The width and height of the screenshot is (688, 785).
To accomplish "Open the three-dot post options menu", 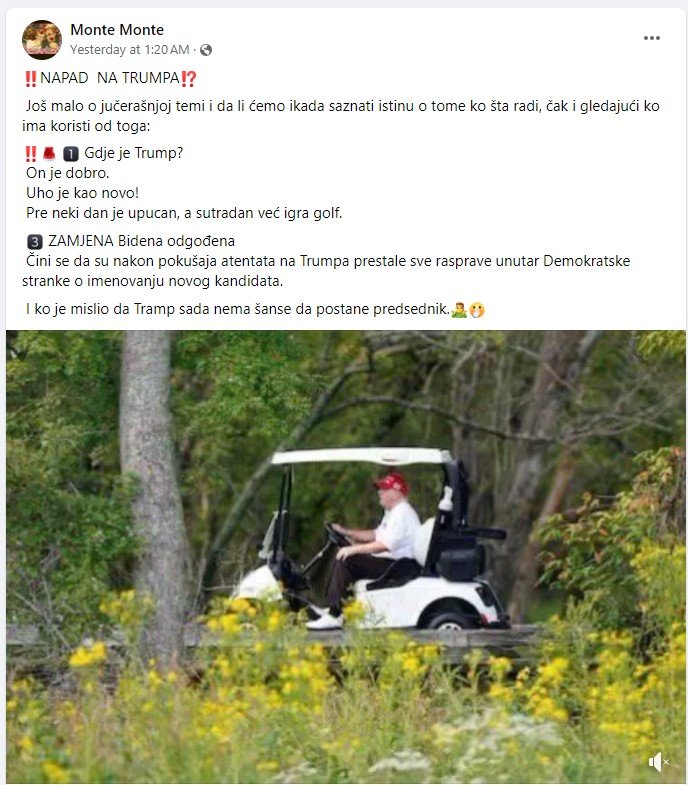I will pyautogui.click(x=651, y=38).
